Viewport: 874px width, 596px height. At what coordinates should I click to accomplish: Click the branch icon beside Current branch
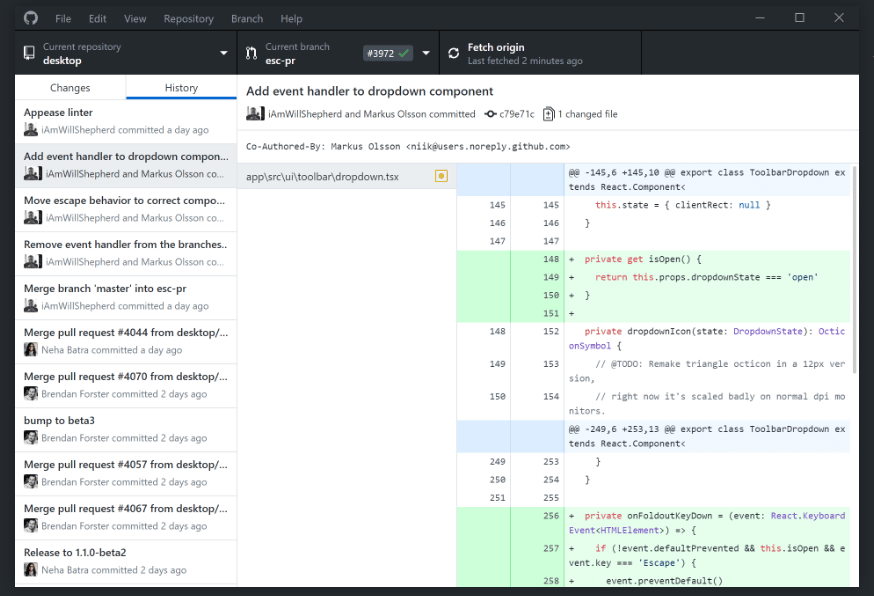(x=251, y=54)
